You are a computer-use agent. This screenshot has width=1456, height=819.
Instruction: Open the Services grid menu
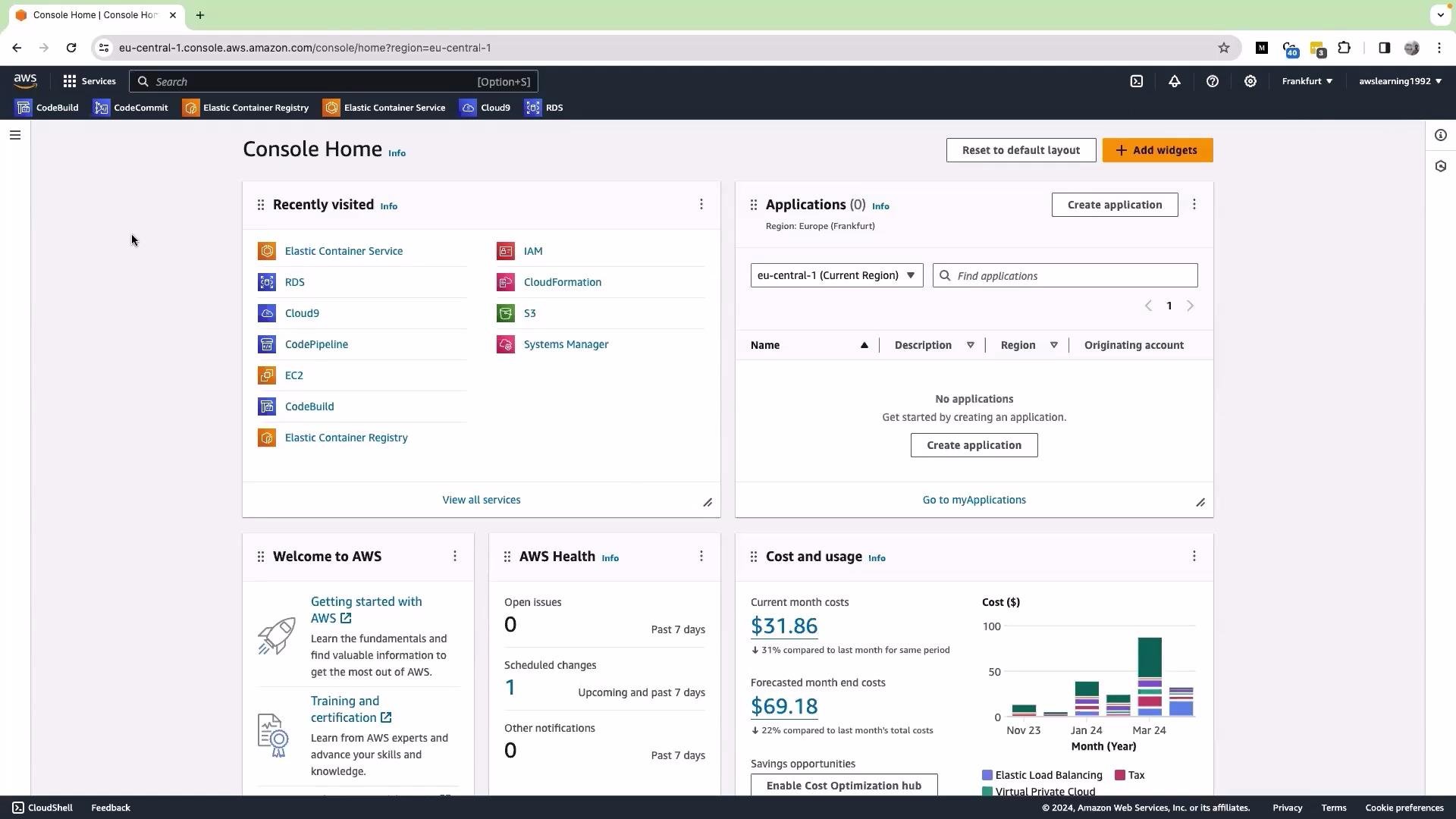tap(89, 81)
